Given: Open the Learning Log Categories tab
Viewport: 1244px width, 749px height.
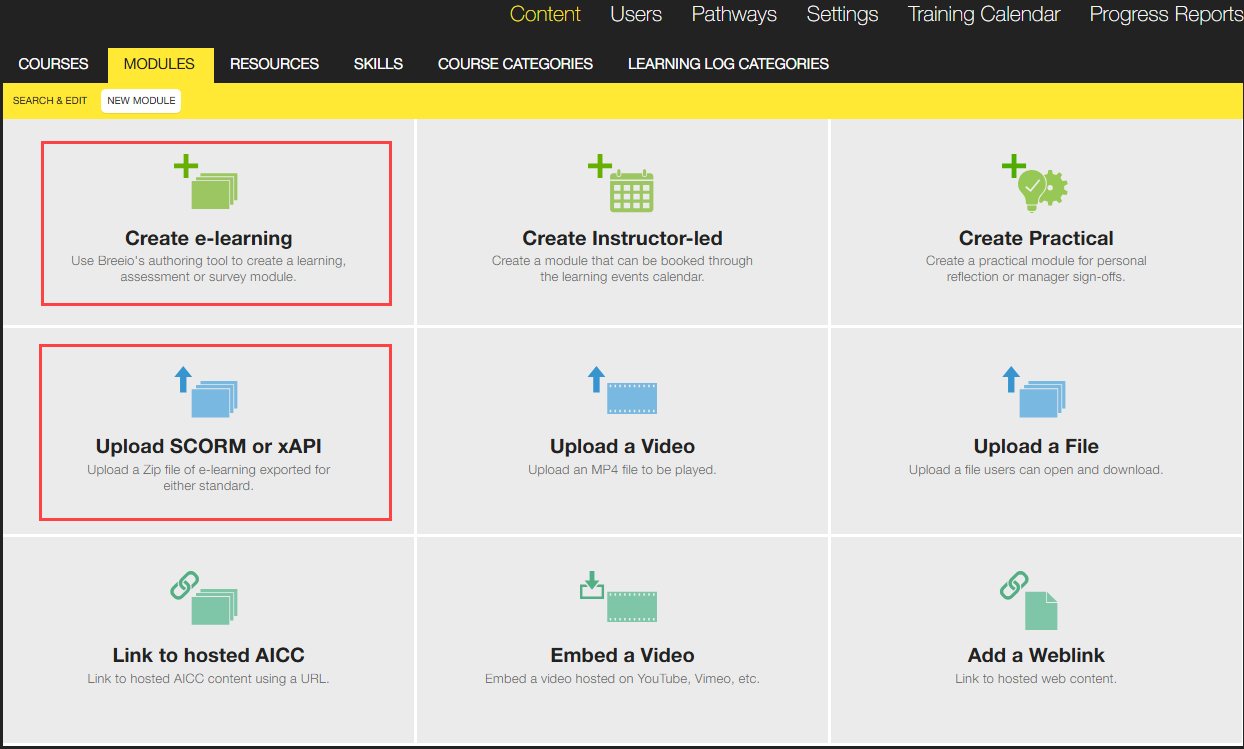Looking at the screenshot, I should point(728,64).
